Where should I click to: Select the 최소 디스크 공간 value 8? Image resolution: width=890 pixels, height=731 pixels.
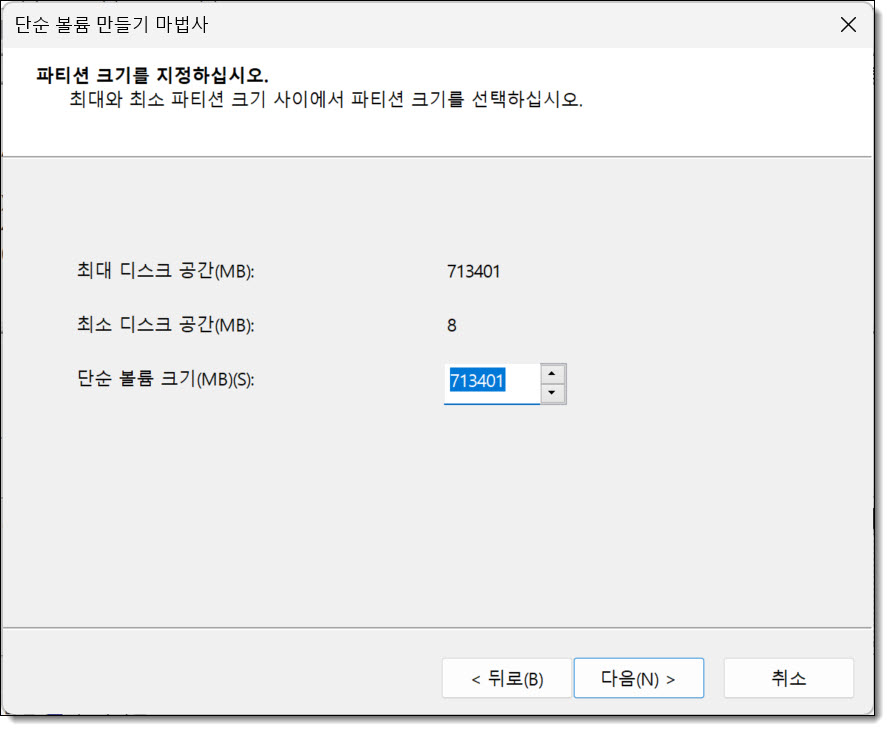pyautogui.click(x=452, y=325)
